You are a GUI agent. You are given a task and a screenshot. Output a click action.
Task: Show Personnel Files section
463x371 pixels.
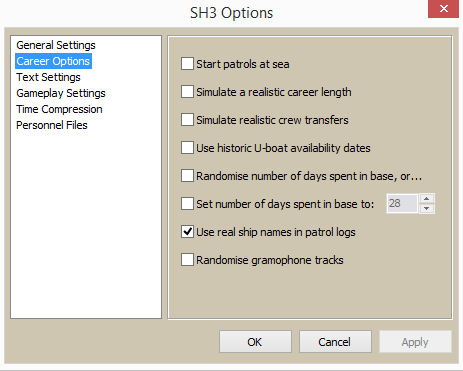[x=52, y=125]
